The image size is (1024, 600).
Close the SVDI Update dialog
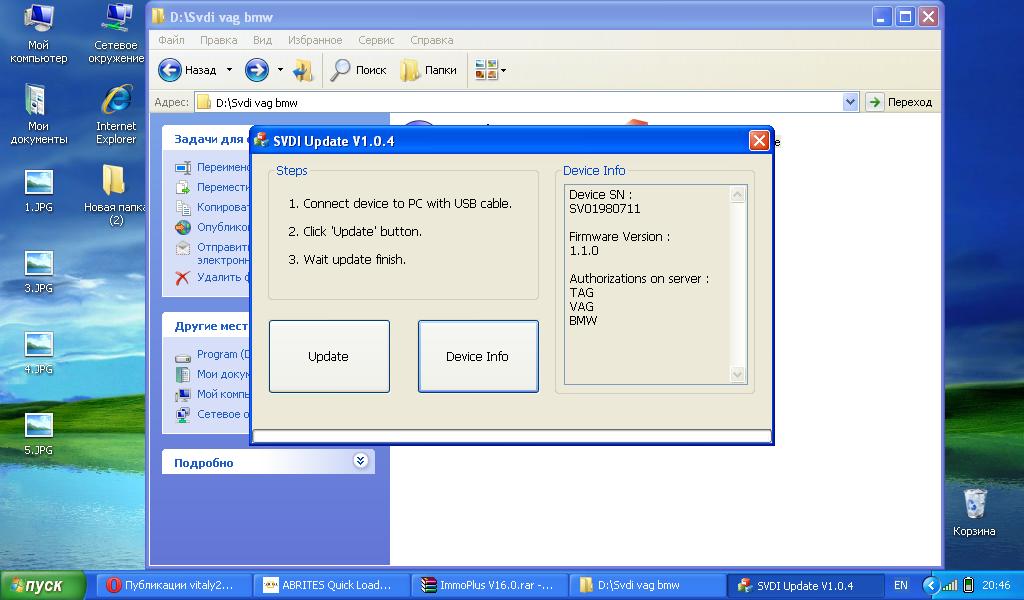click(759, 140)
